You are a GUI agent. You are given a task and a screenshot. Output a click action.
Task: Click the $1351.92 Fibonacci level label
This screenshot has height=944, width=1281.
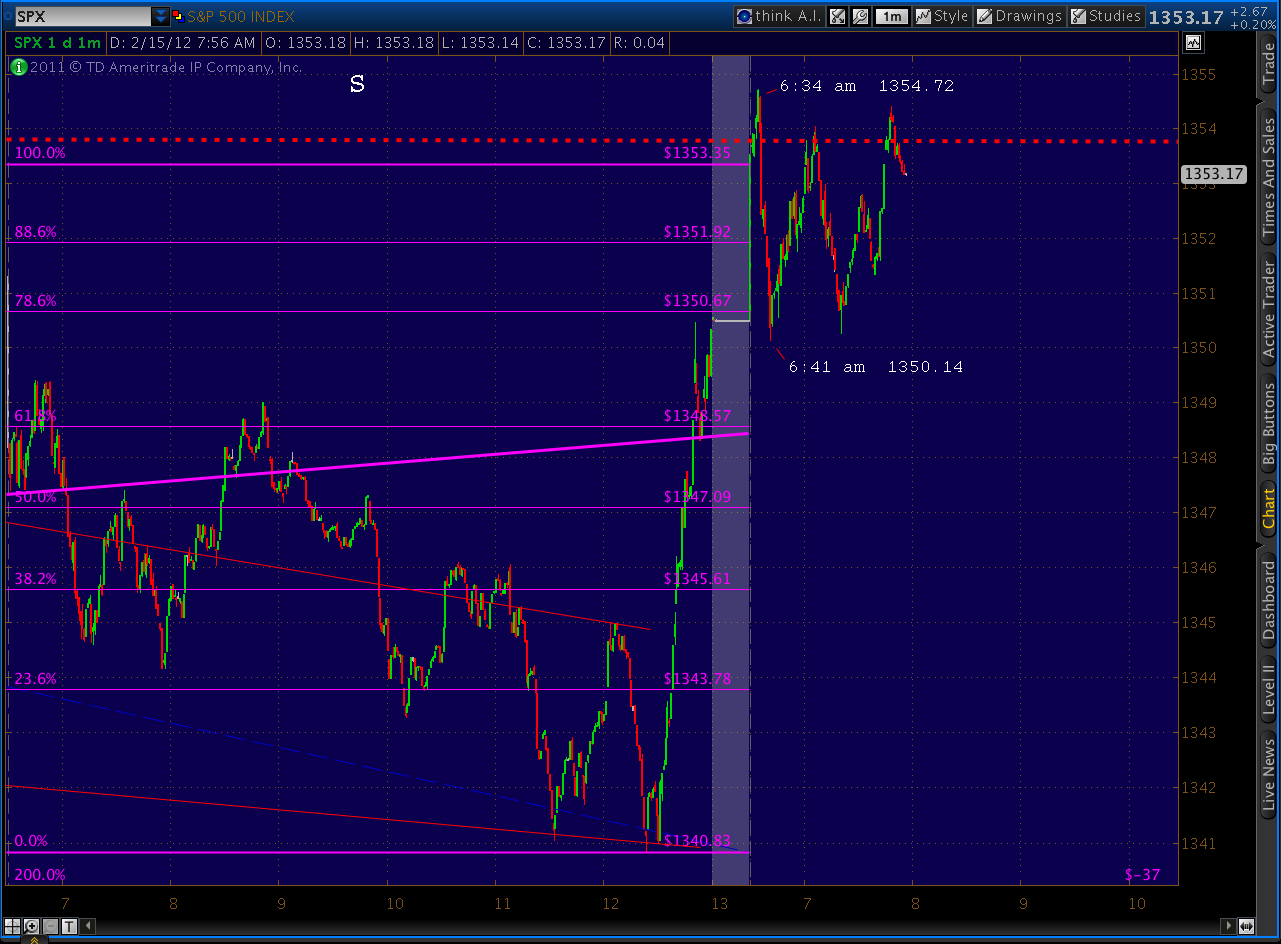pos(697,232)
